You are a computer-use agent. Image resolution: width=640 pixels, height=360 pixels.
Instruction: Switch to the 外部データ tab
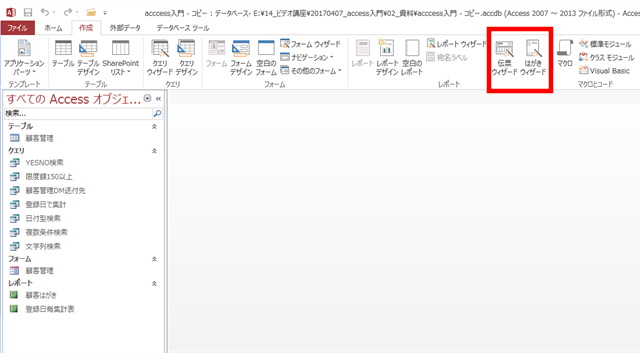(x=125, y=28)
